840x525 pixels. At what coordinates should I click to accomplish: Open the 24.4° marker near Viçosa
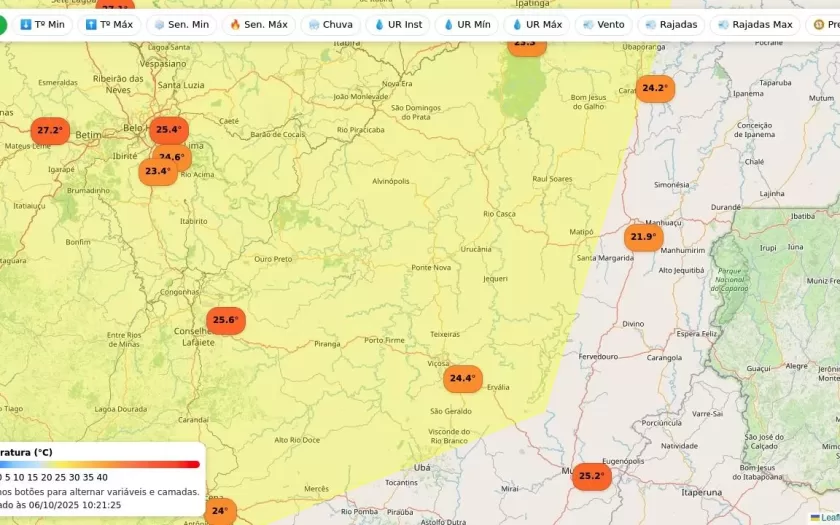tap(462, 379)
